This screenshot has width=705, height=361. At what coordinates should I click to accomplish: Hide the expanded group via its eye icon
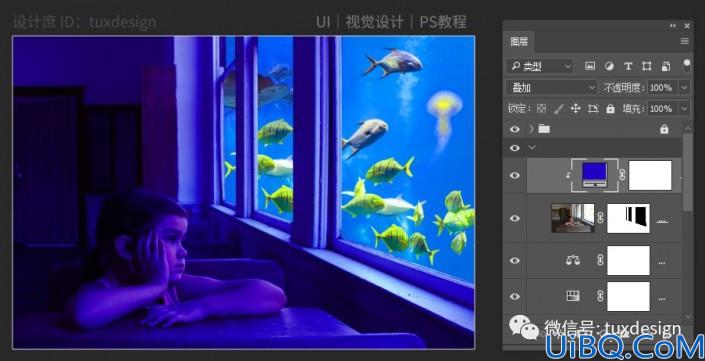pos(515,147)
